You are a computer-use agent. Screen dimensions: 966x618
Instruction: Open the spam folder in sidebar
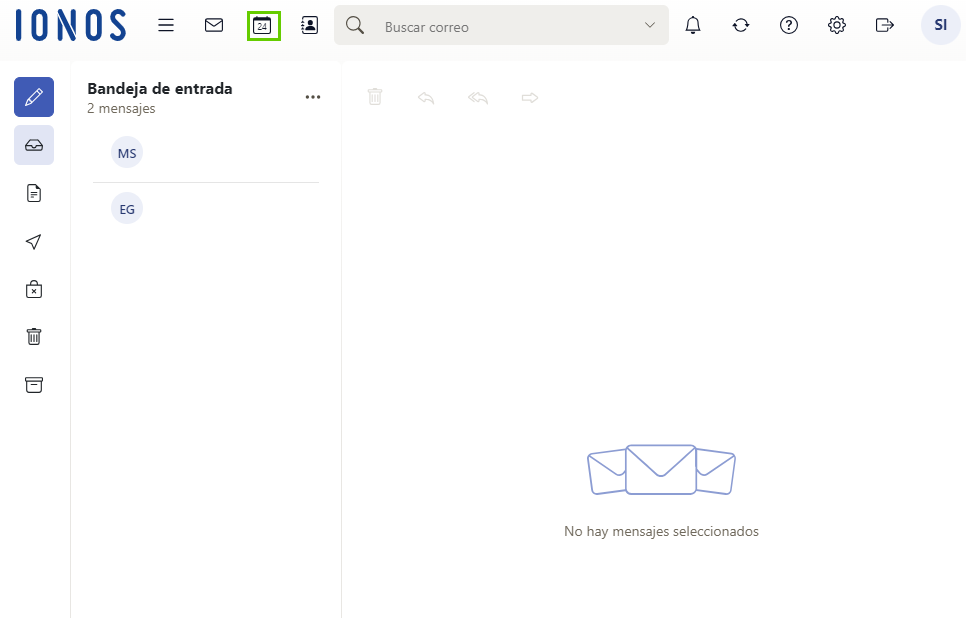(x=34, y=289)
